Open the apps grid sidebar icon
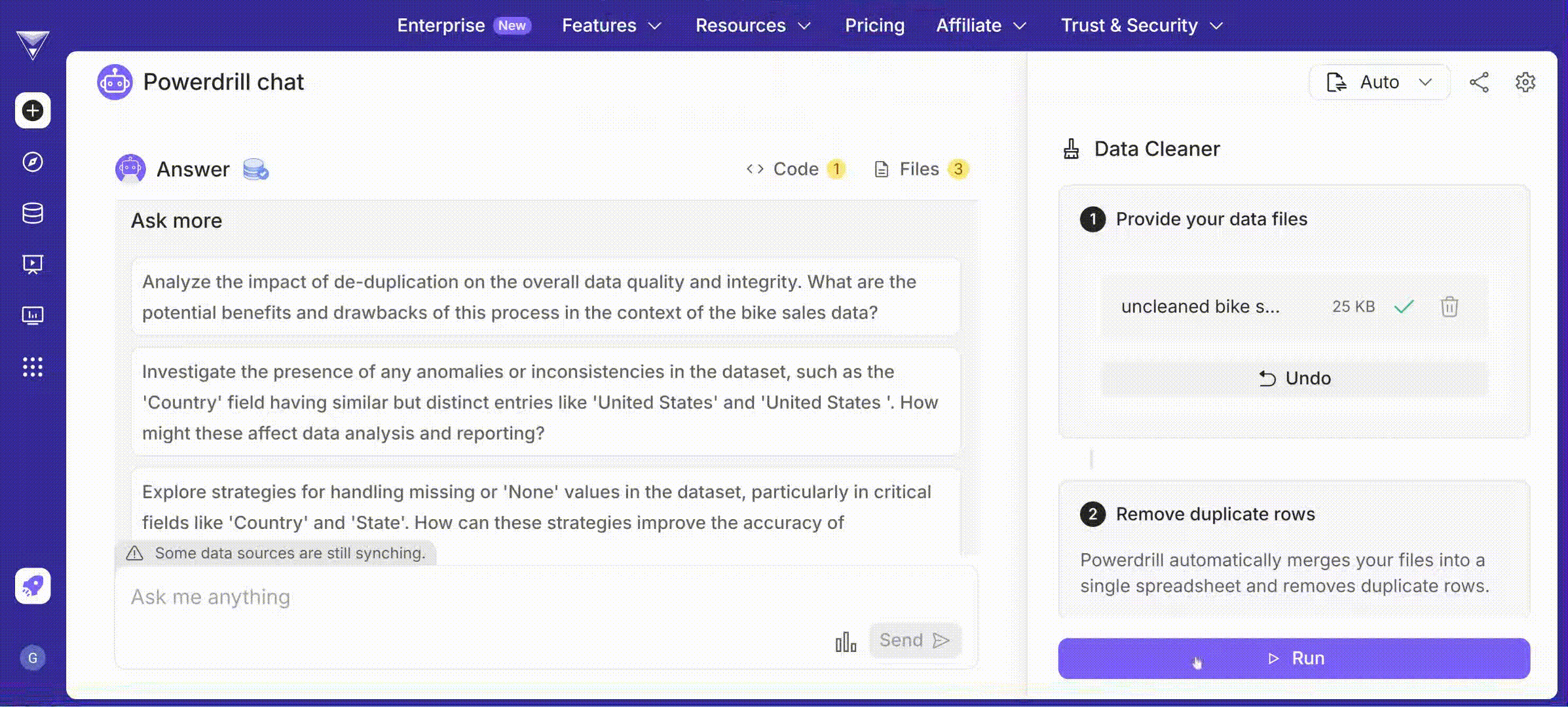Image resolution: width=1568 pixels, height=707 pixels. point(33,367)
